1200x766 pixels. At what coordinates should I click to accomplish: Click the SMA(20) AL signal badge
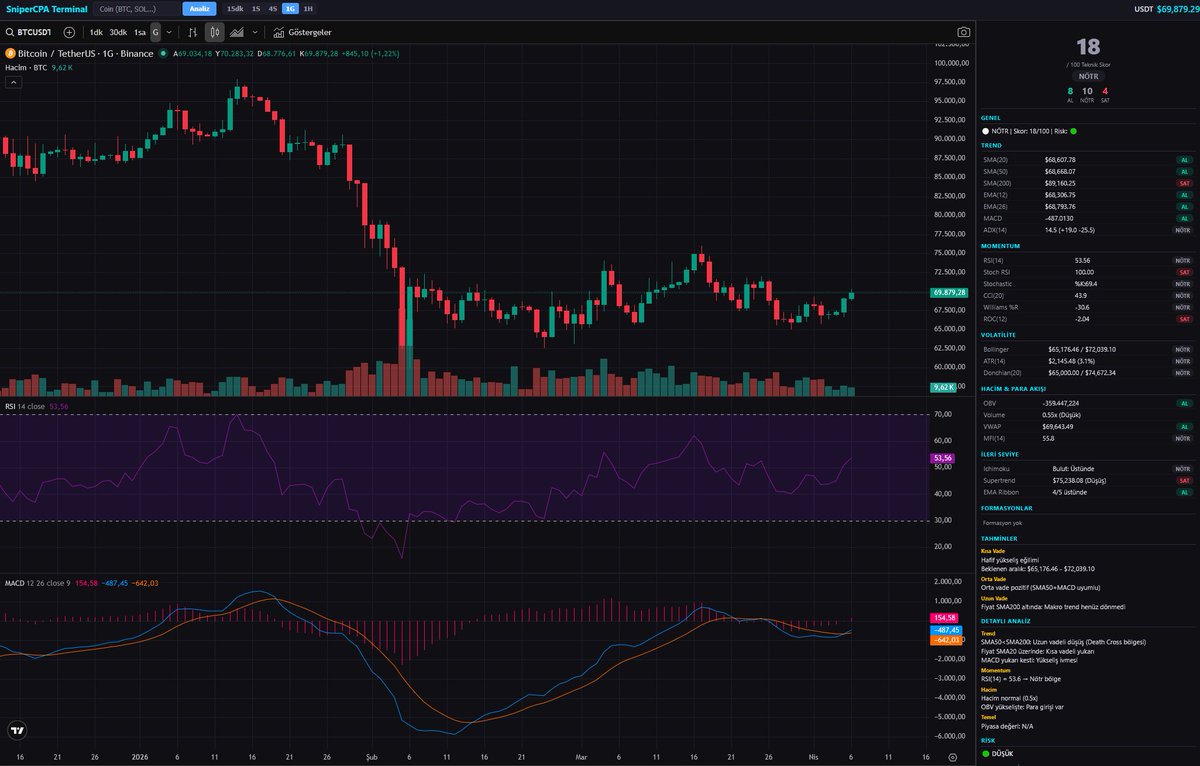1184,160
